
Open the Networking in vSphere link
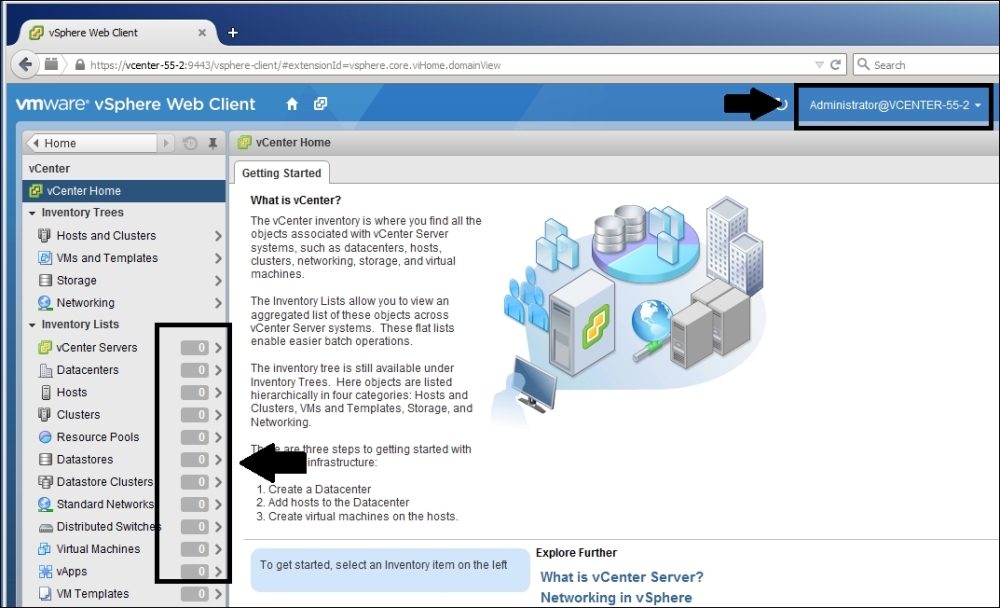tap(616, 598)
